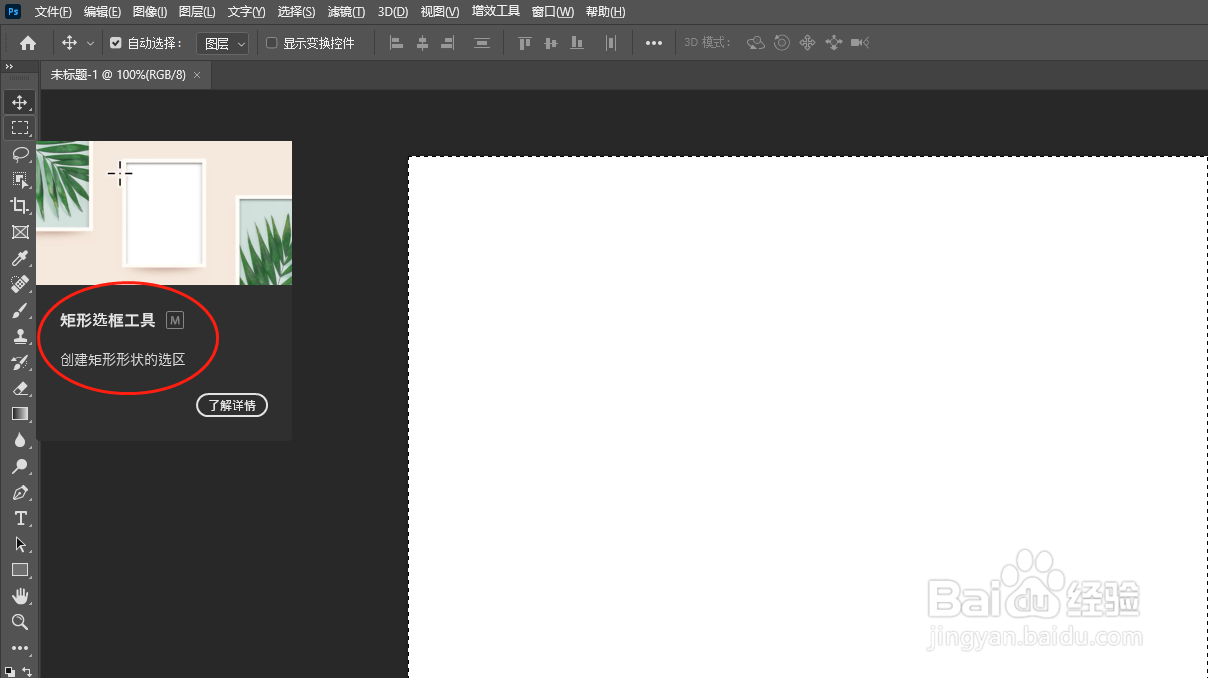
Task: Click align top edges icon
Action: coord(524,43)
